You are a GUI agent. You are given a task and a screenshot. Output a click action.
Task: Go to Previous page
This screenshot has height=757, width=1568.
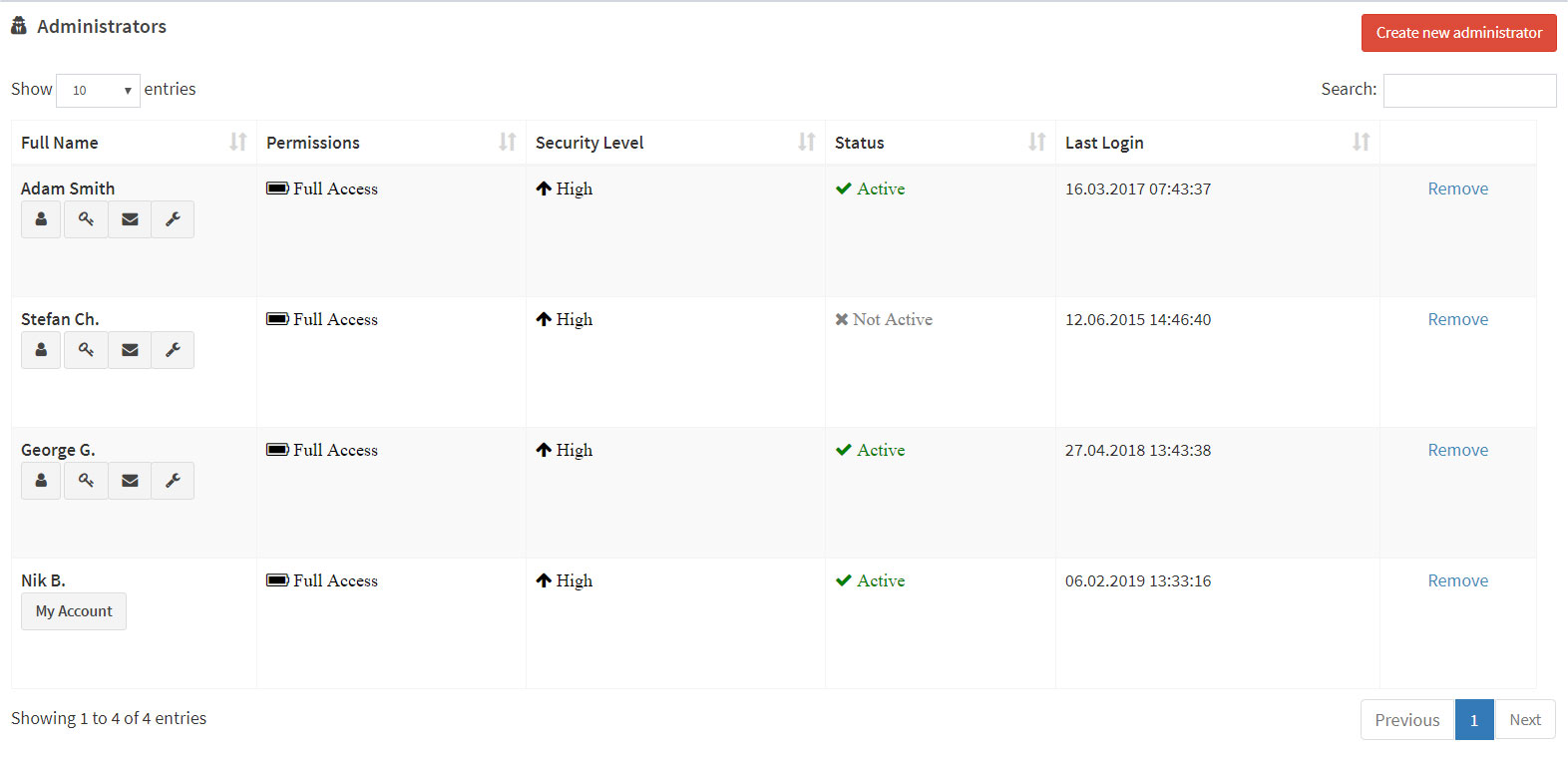coord(1407,720)
